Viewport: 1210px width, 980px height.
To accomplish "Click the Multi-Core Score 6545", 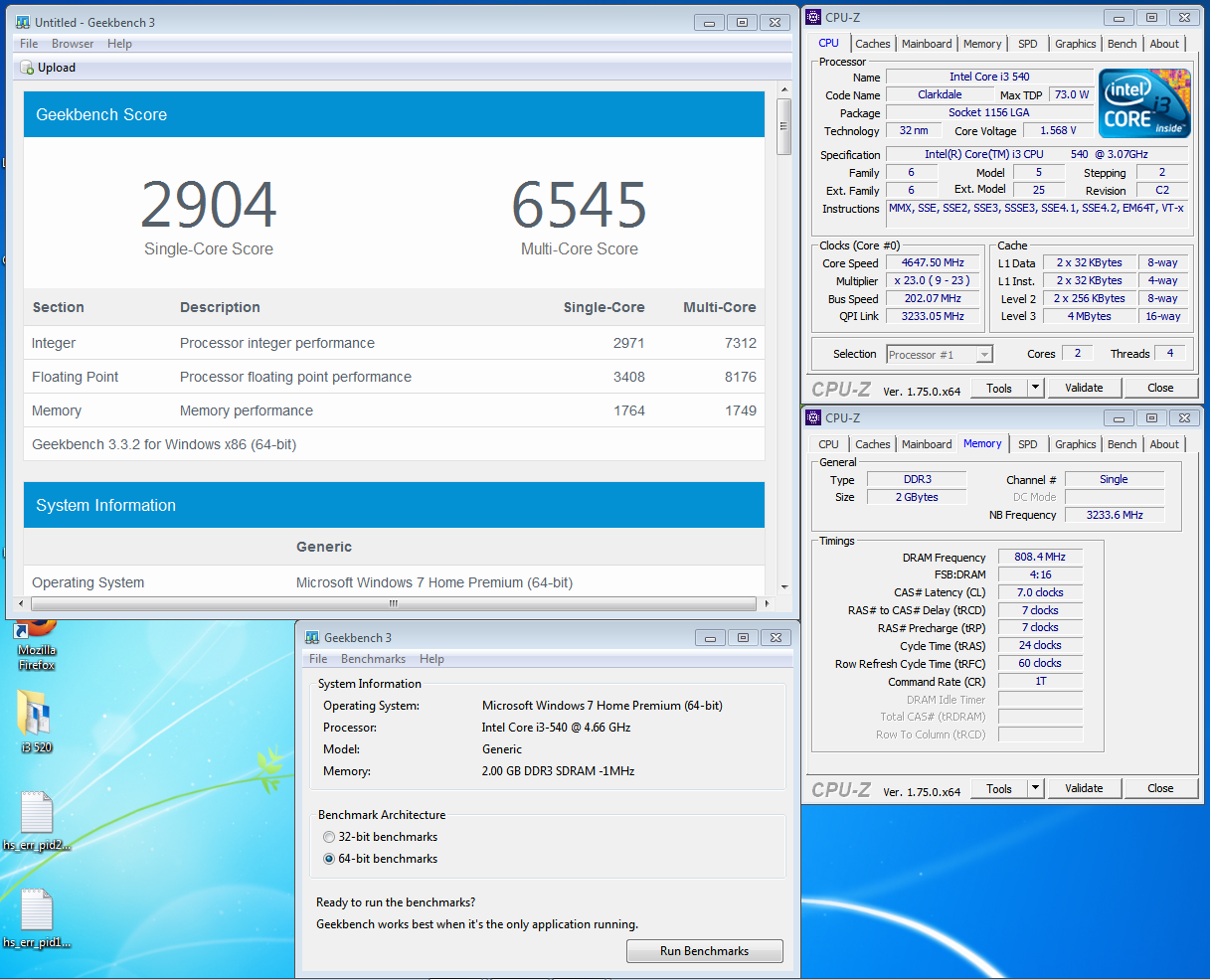I will click(580, 205).
